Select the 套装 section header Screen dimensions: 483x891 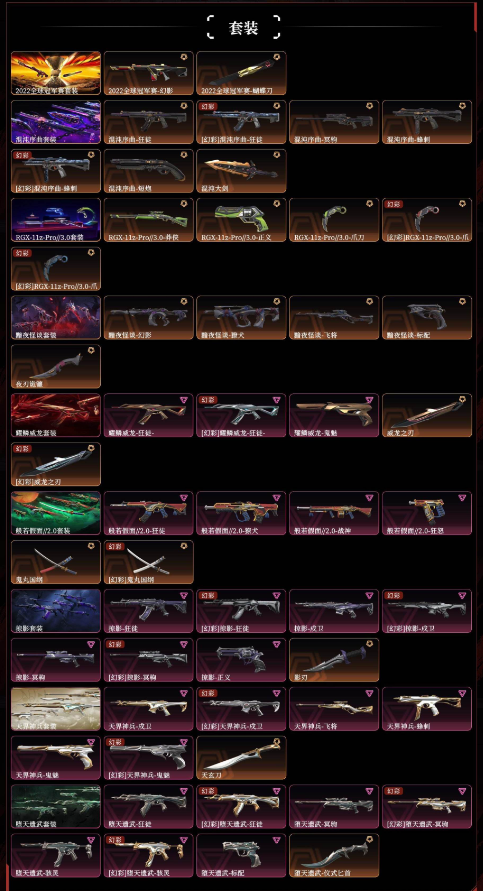(243, 27)
